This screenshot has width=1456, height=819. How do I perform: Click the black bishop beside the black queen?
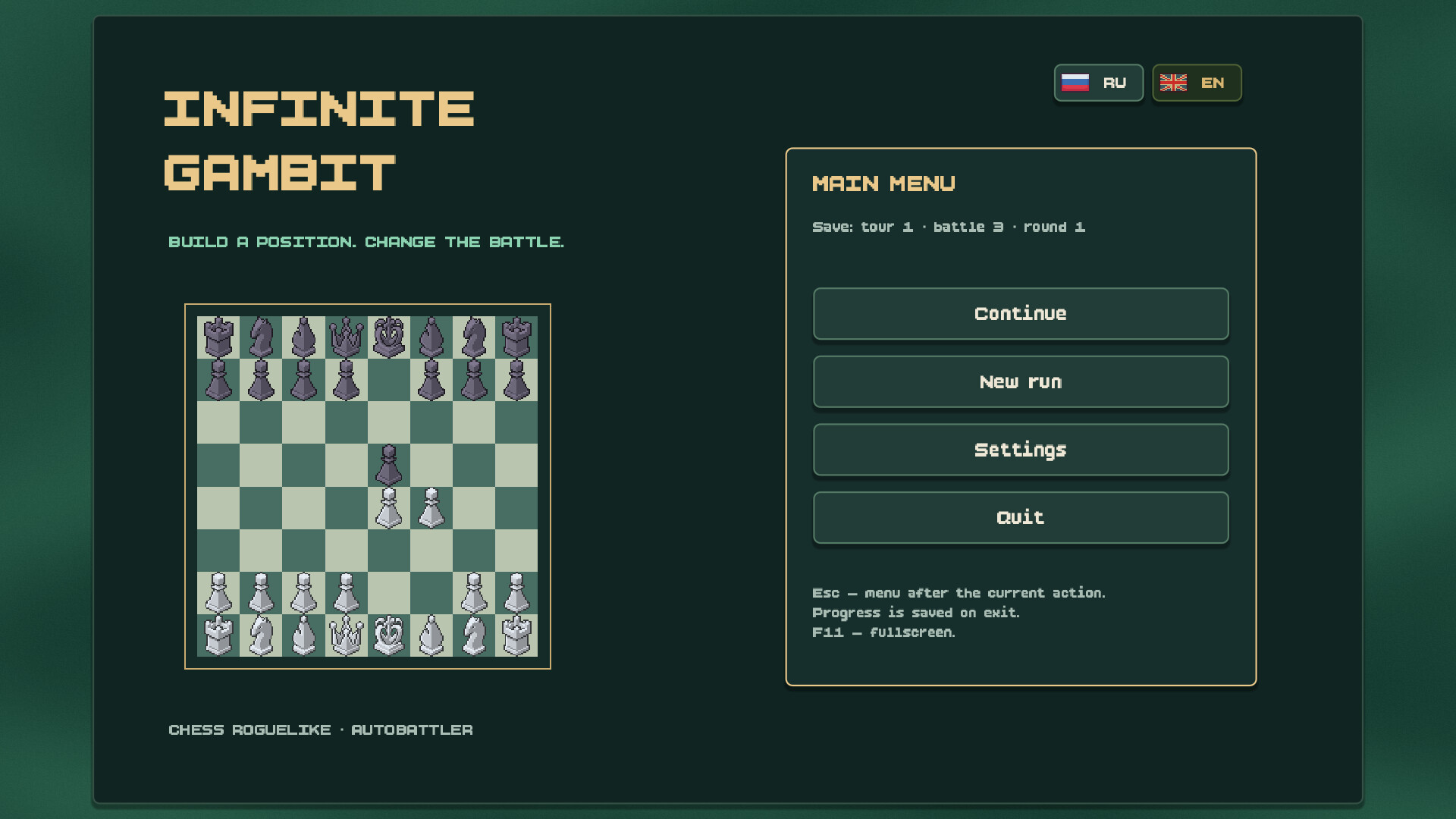[x=303, y=337]
